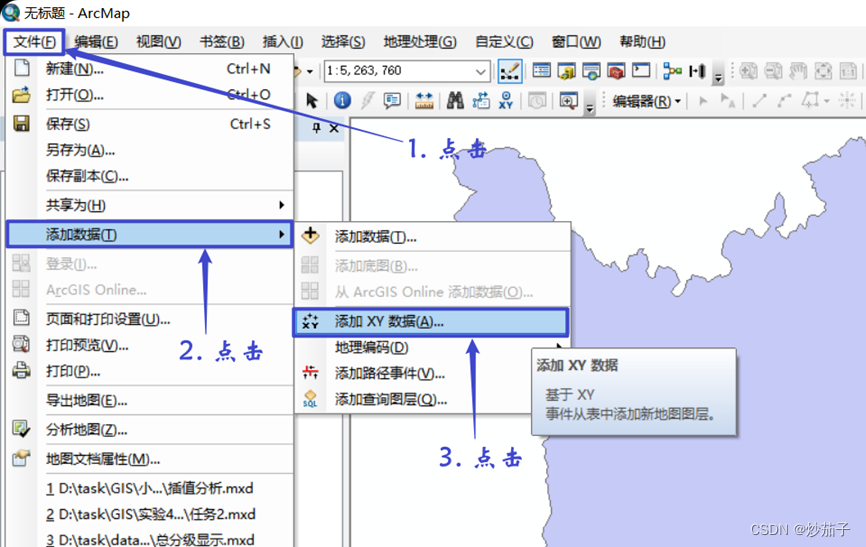This screenshot has height=547, width=866.
Task: Open recent file 3 总分级显示.mxd
Action: coord(150,539)
